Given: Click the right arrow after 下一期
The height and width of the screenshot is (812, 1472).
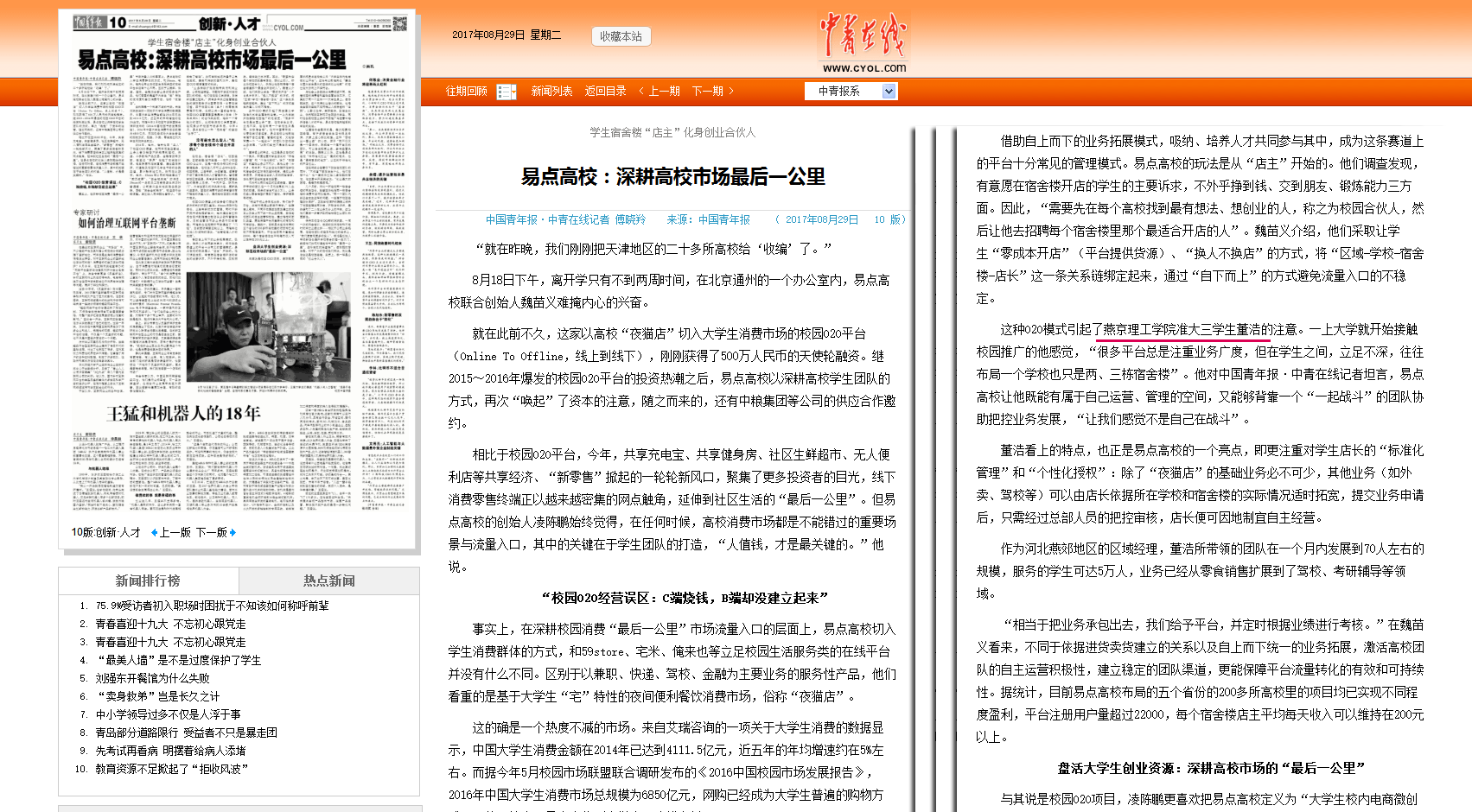Looking at the screenshot, I should pyautogui.click(x=732, y=91).
